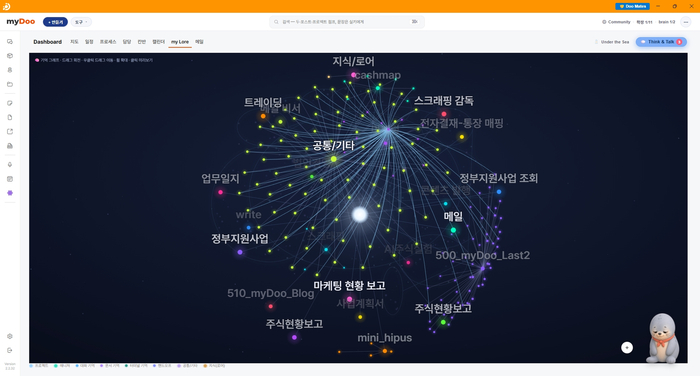Click the seal mascot character
This screenshot has width=700, height=376.
[x=663, y=338]
